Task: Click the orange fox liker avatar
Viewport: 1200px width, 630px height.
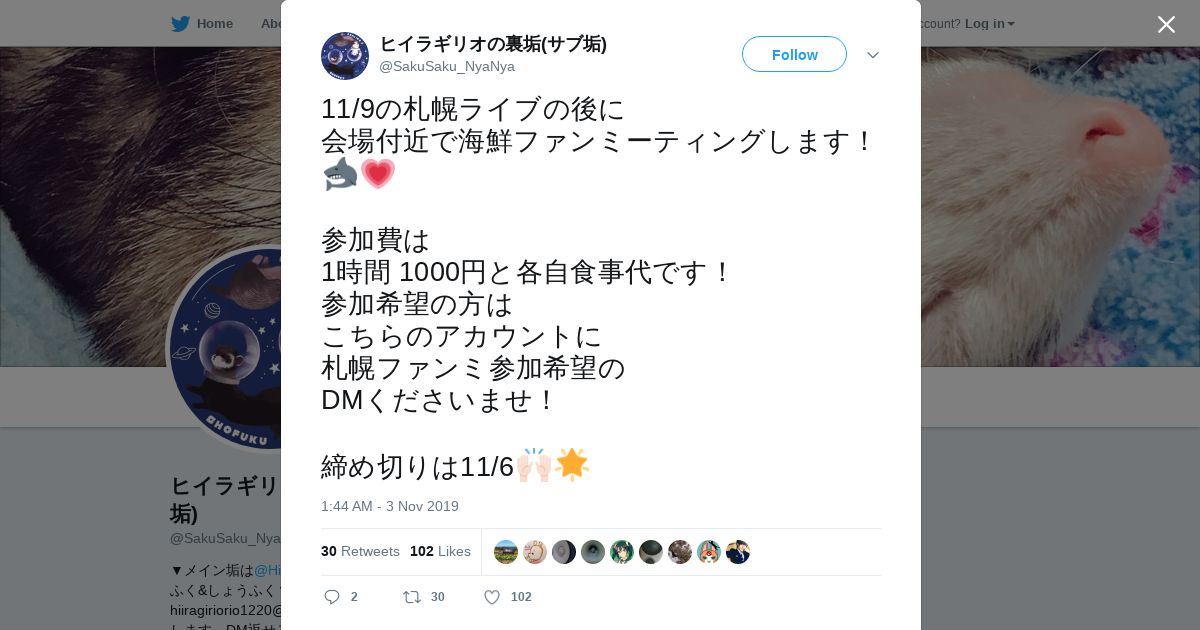Action: pos(709,552)
